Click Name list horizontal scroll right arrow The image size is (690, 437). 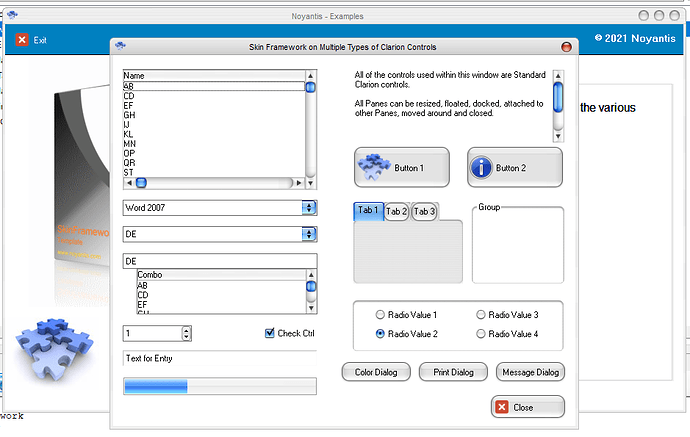click(x=299, y=183)
